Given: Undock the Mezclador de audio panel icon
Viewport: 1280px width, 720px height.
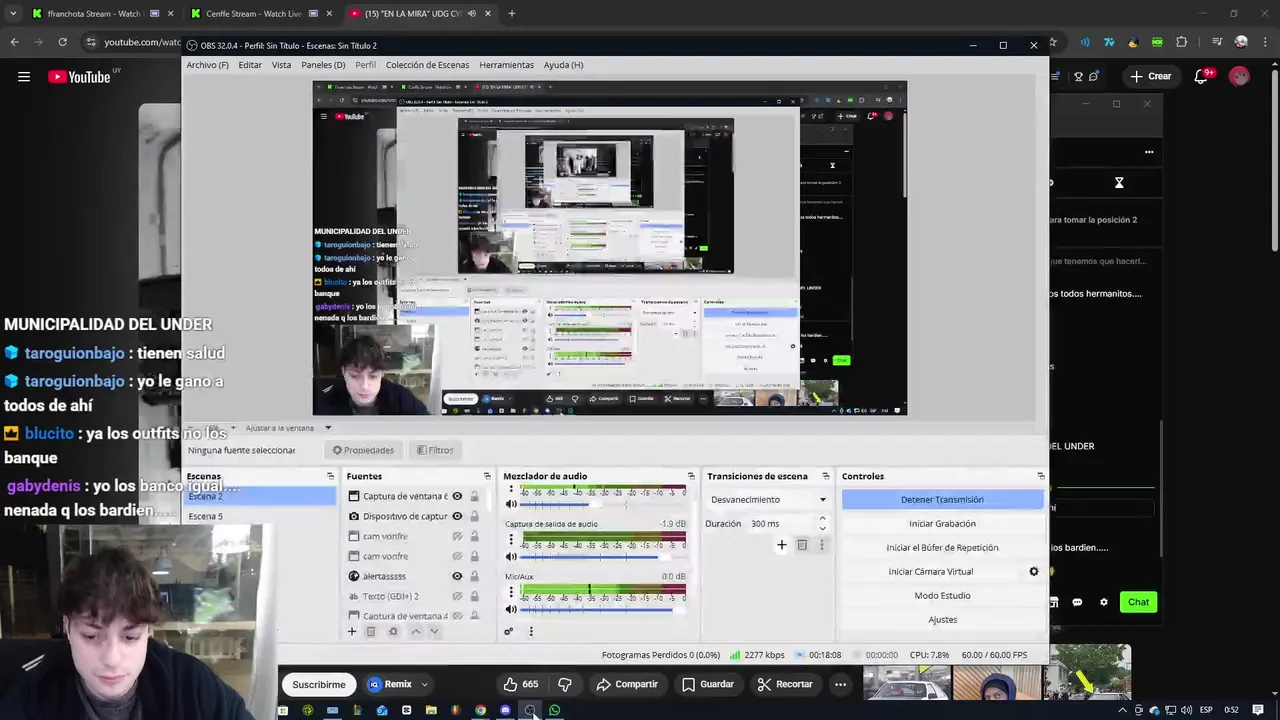Looking at the screenshot, I should 691,476.
